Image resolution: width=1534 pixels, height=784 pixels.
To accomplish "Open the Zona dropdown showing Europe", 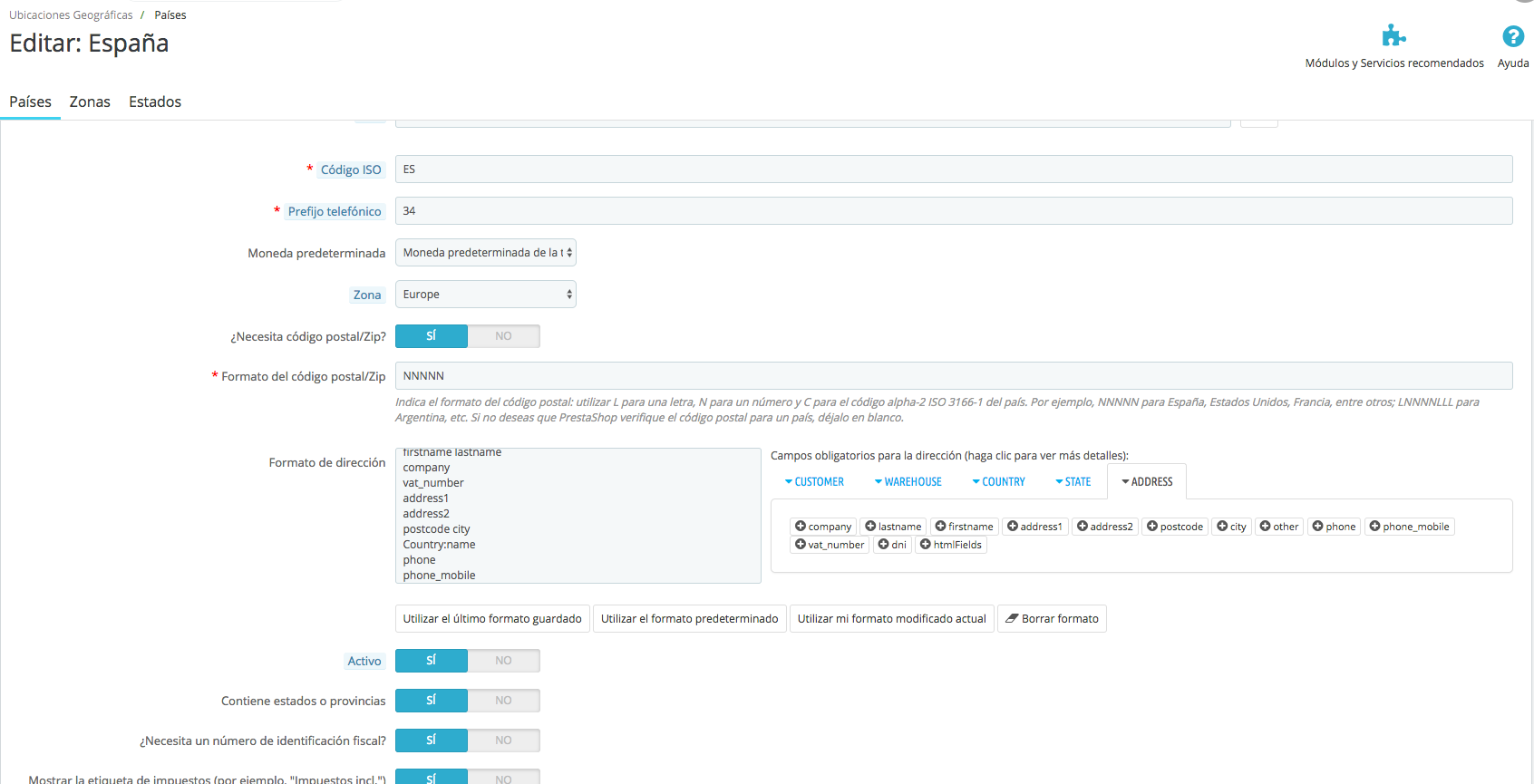I will pyautogui.click(x=485, y=295).
